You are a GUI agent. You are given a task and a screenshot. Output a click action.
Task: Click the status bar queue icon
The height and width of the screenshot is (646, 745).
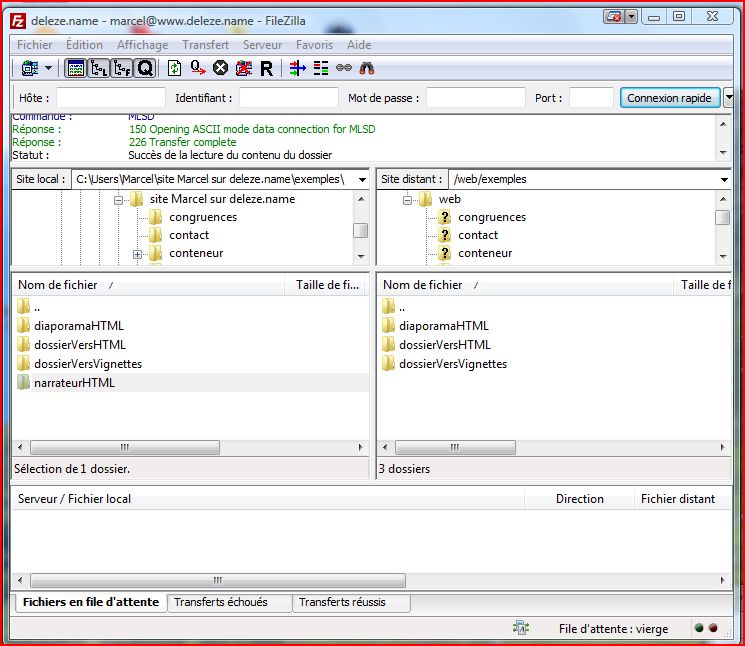tap(521, 628)
